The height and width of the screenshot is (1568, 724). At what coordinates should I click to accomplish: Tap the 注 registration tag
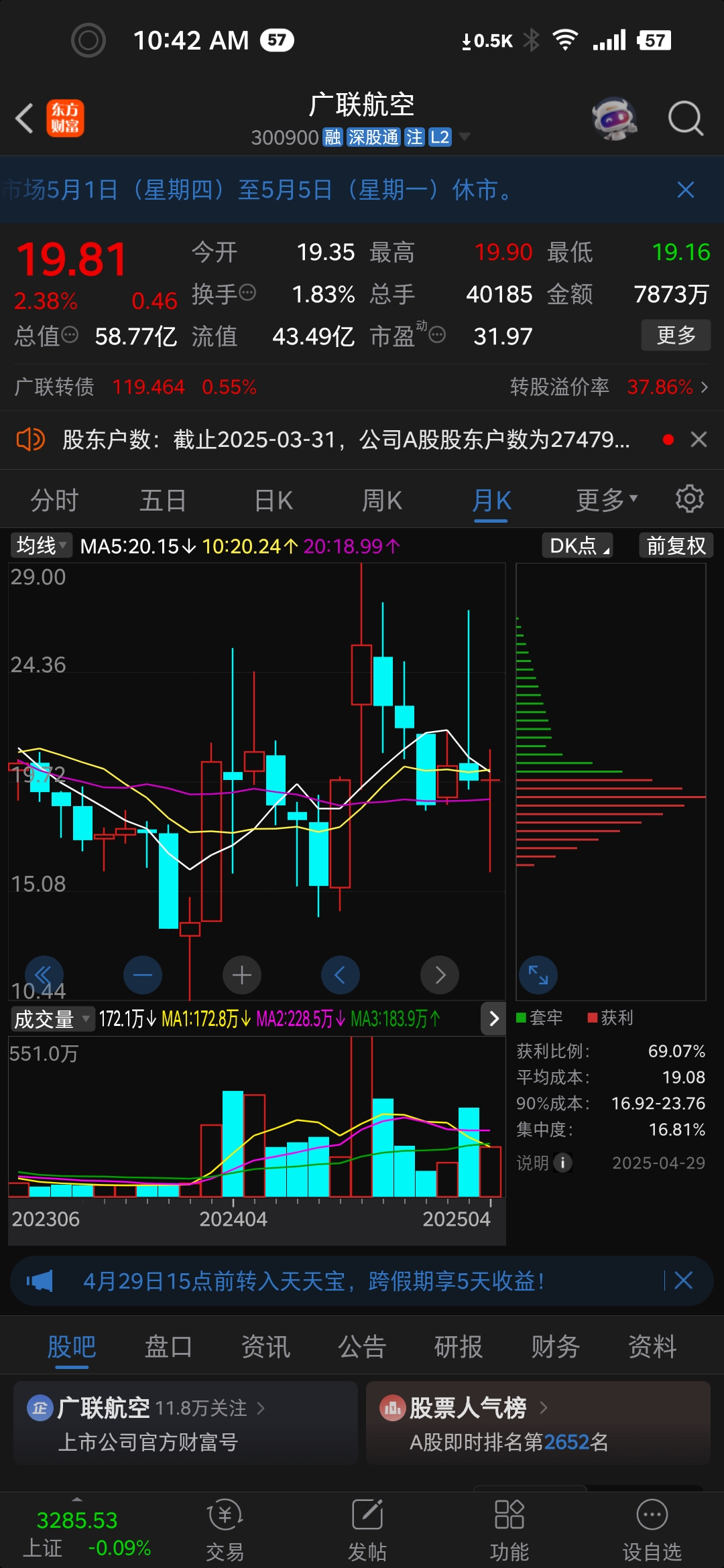[414, 137]
